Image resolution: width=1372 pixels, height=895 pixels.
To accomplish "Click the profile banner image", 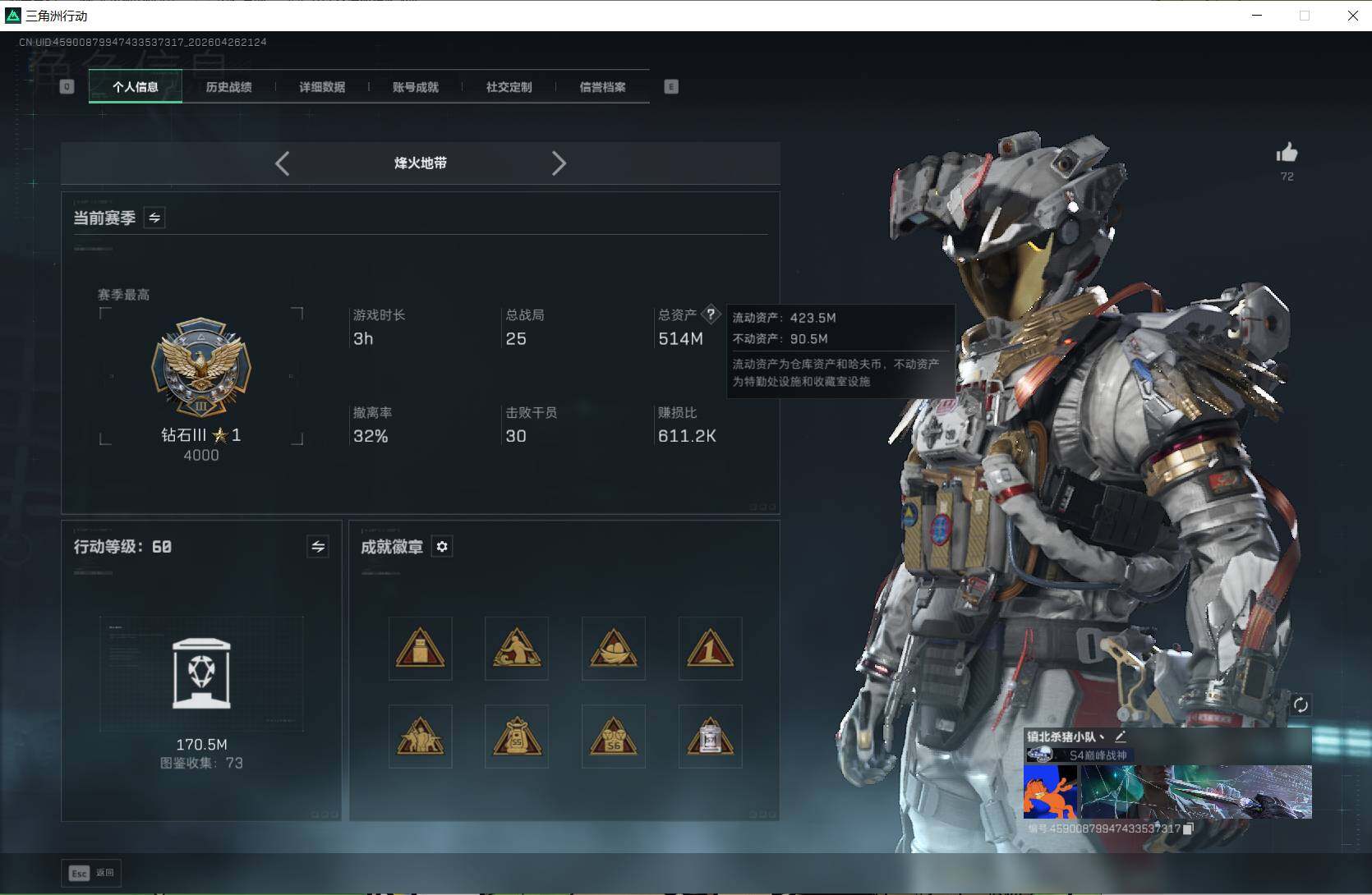I will point(1195,792).
